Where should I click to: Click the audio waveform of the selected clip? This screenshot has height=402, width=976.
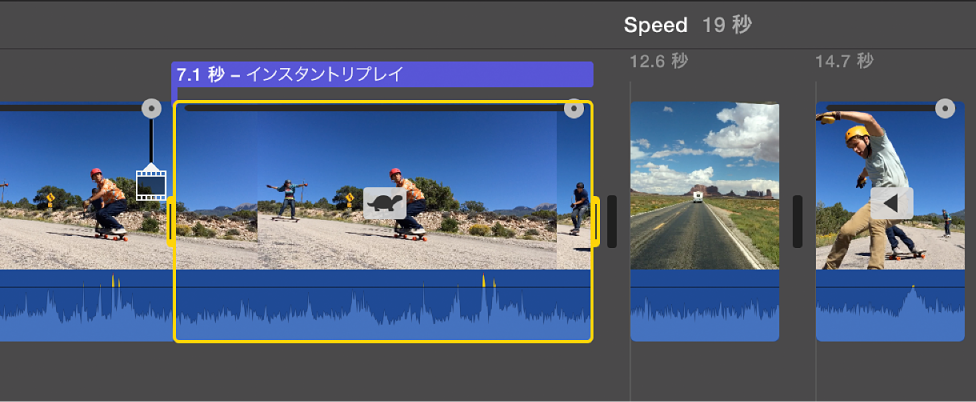click(x=383, y=305)
